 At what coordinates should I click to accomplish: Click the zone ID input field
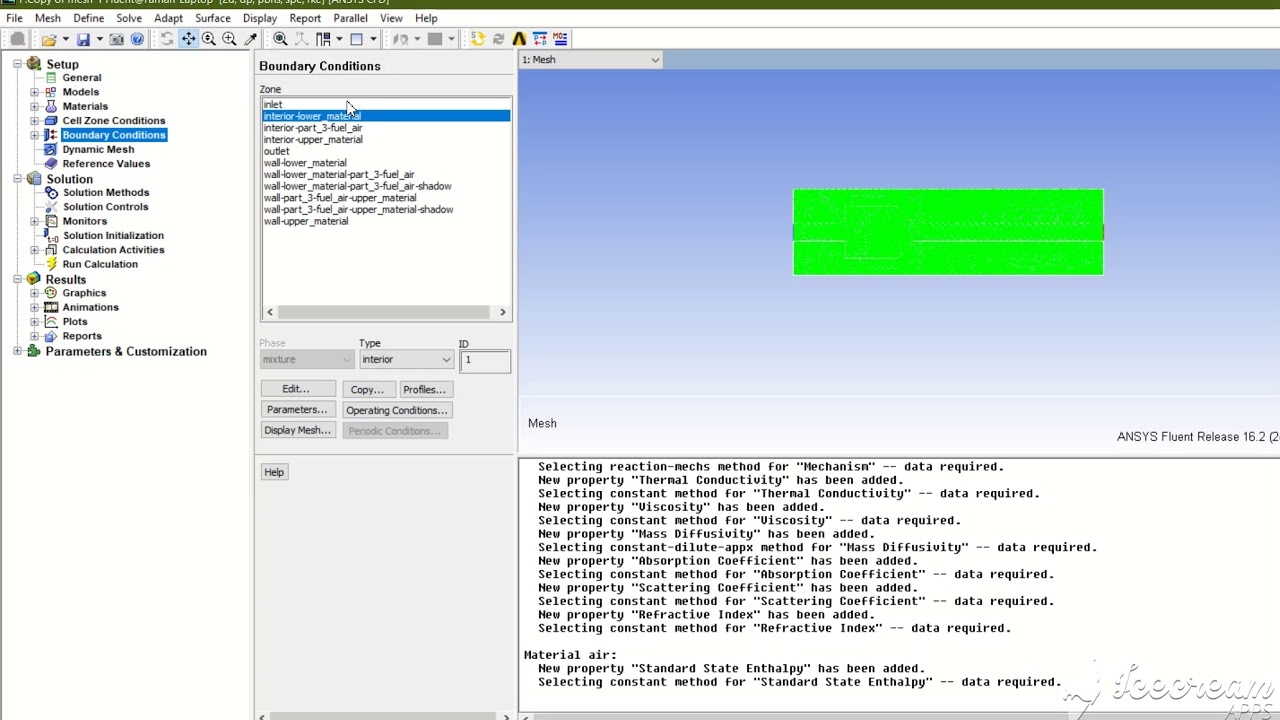coord(485,360)
